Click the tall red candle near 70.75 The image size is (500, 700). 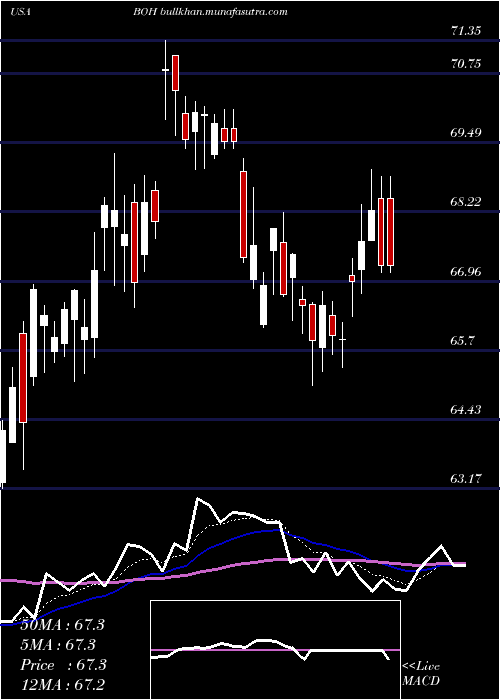(x=176, y=73)
